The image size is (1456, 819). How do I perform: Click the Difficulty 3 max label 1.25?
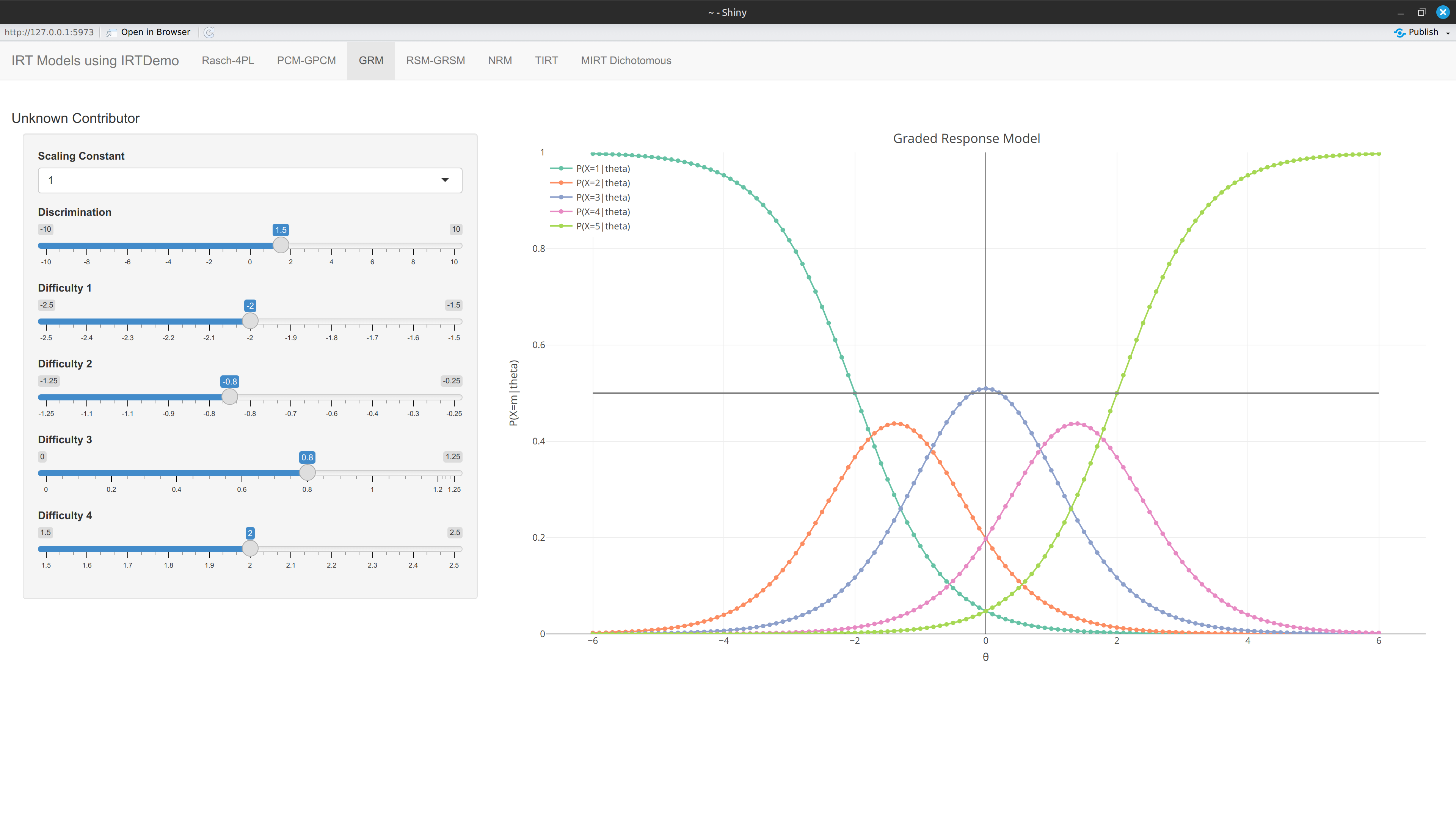pyautogui.click(x=453, y=457)
